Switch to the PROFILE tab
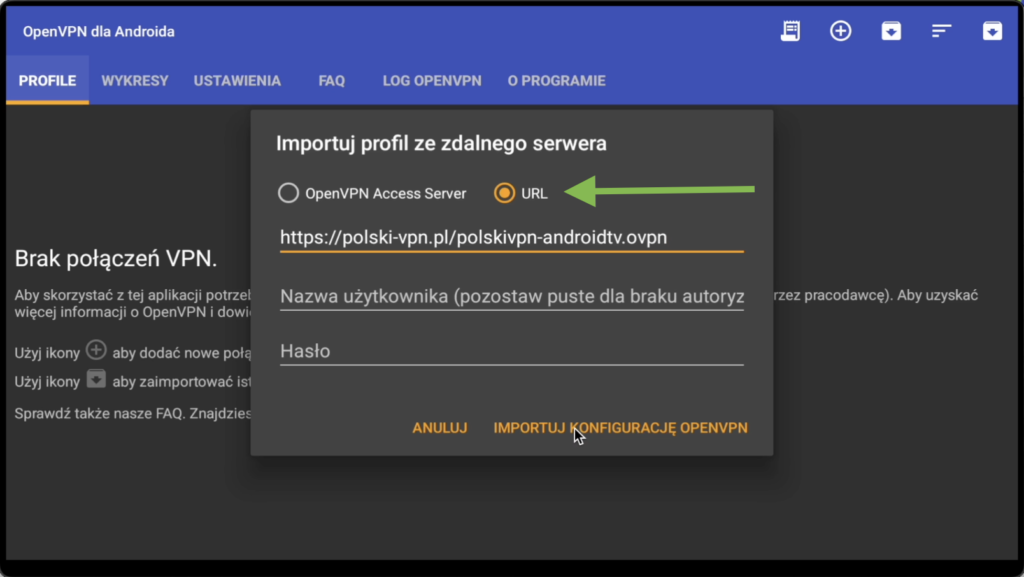The image size is (1024, 577). (47, 80)
